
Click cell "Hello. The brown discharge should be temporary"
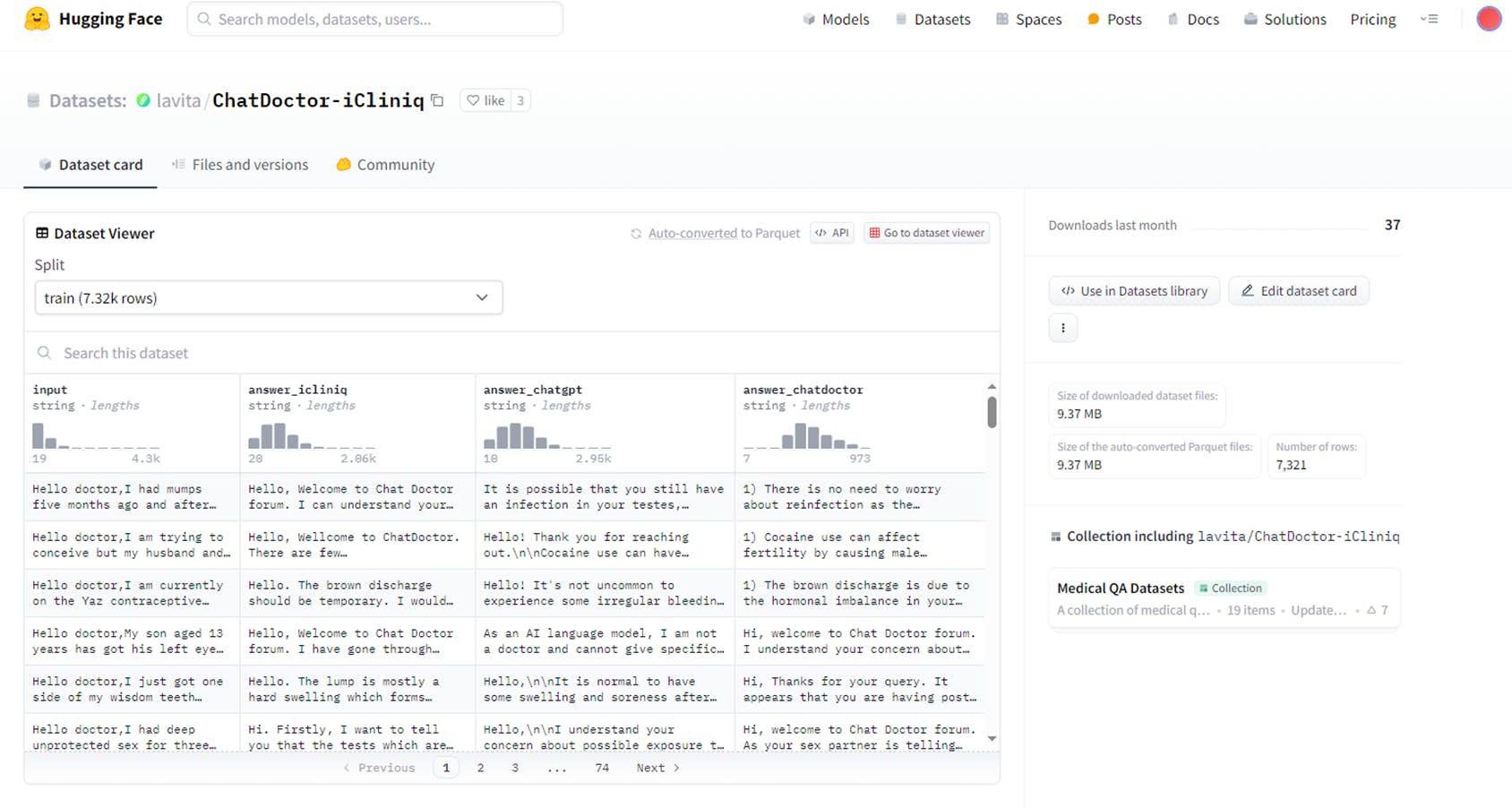(x=358, y=593)
